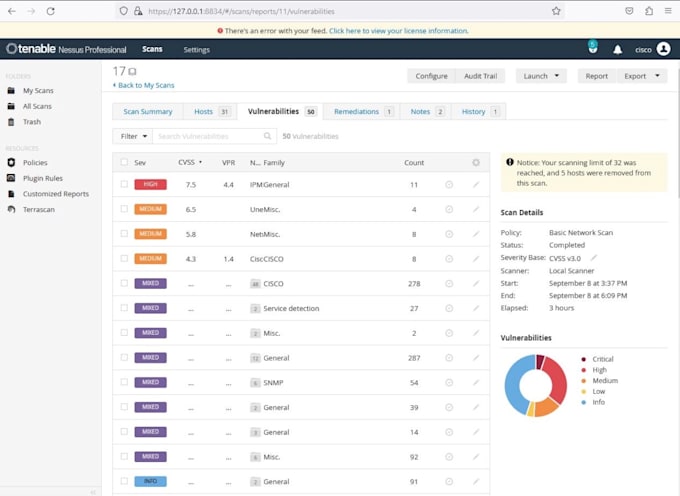Toggle the select-all checkbox in table header

point(124,162)
